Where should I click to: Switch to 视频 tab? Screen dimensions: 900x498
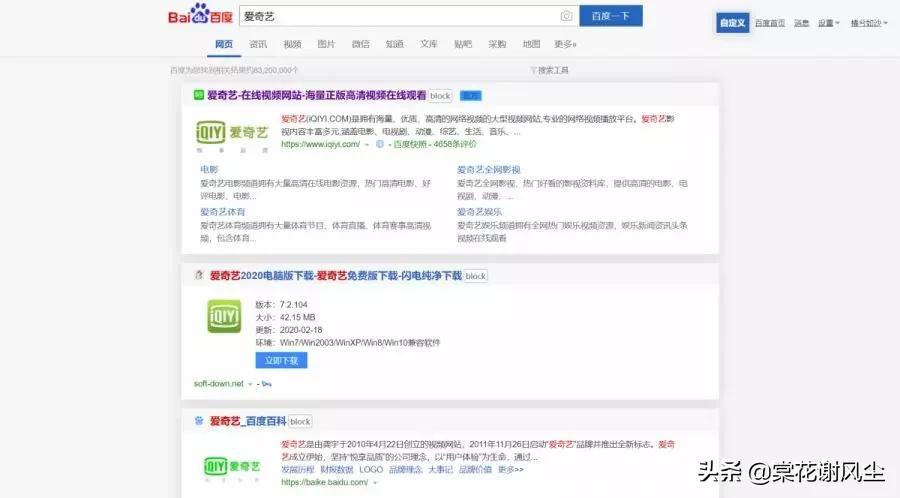click(x=292, y=44)
